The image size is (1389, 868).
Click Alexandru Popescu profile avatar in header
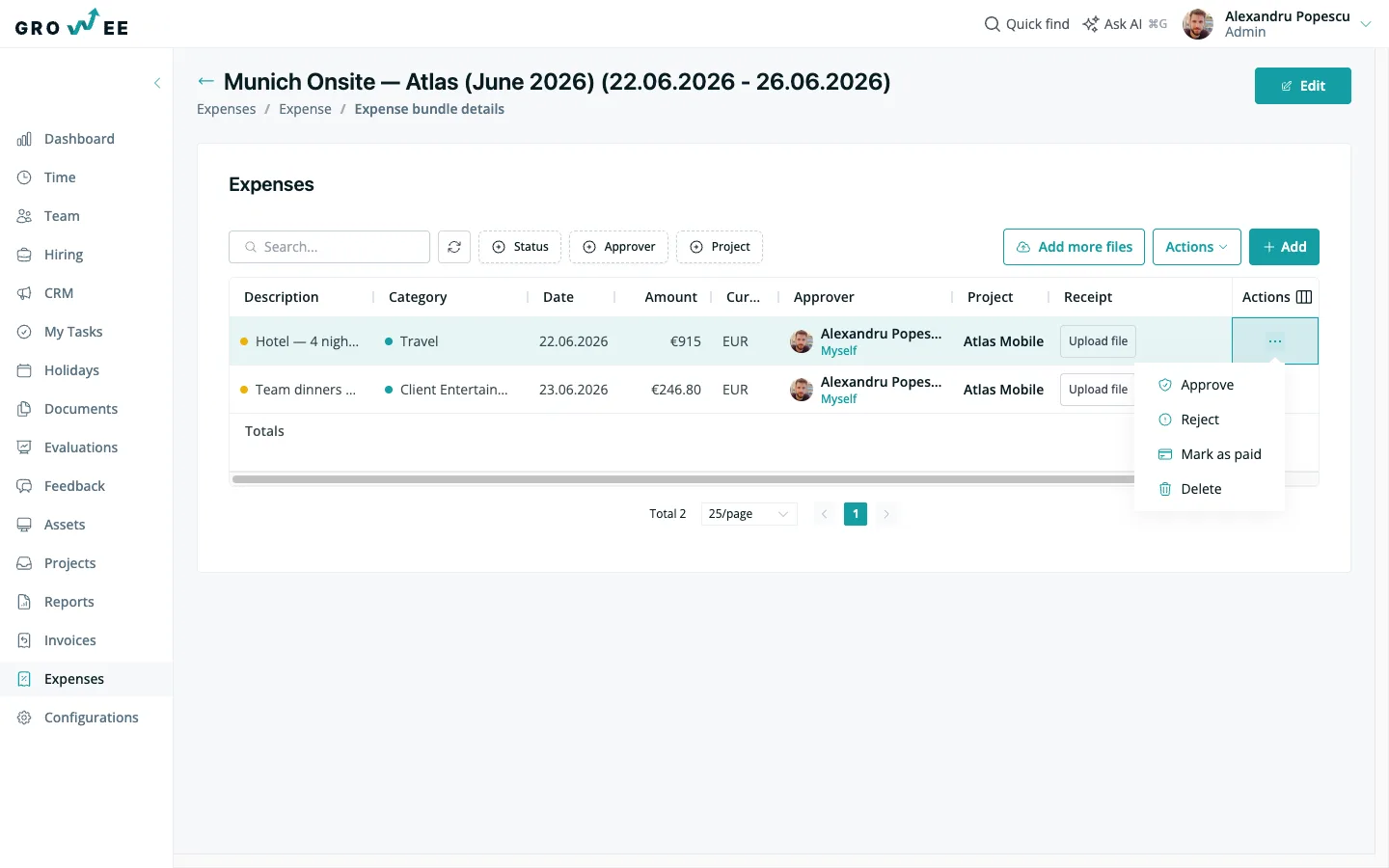pyautogui.click(x=1198, y=24)
